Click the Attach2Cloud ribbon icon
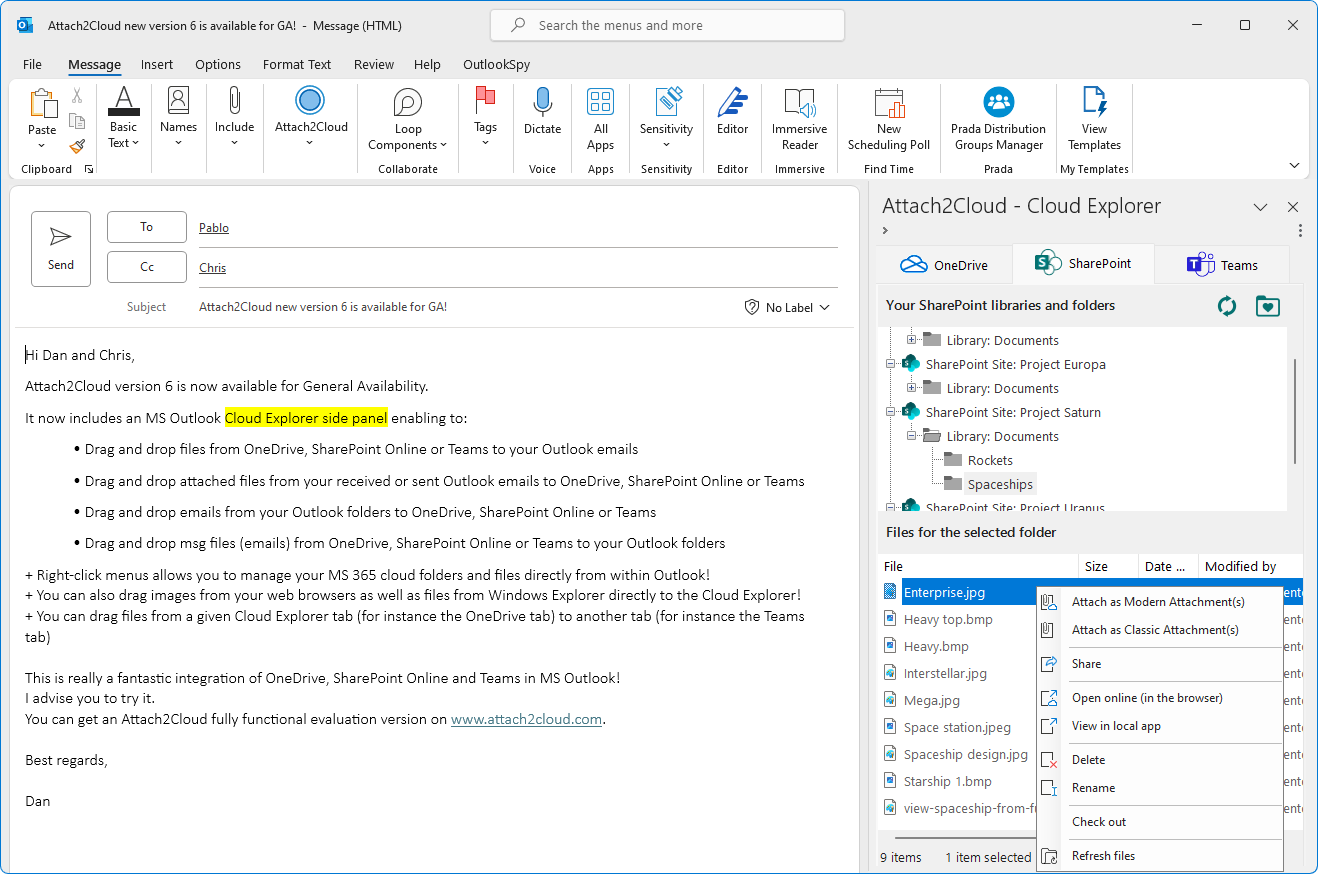Viewport: 1318px width, 874px height. click(310, 101)
